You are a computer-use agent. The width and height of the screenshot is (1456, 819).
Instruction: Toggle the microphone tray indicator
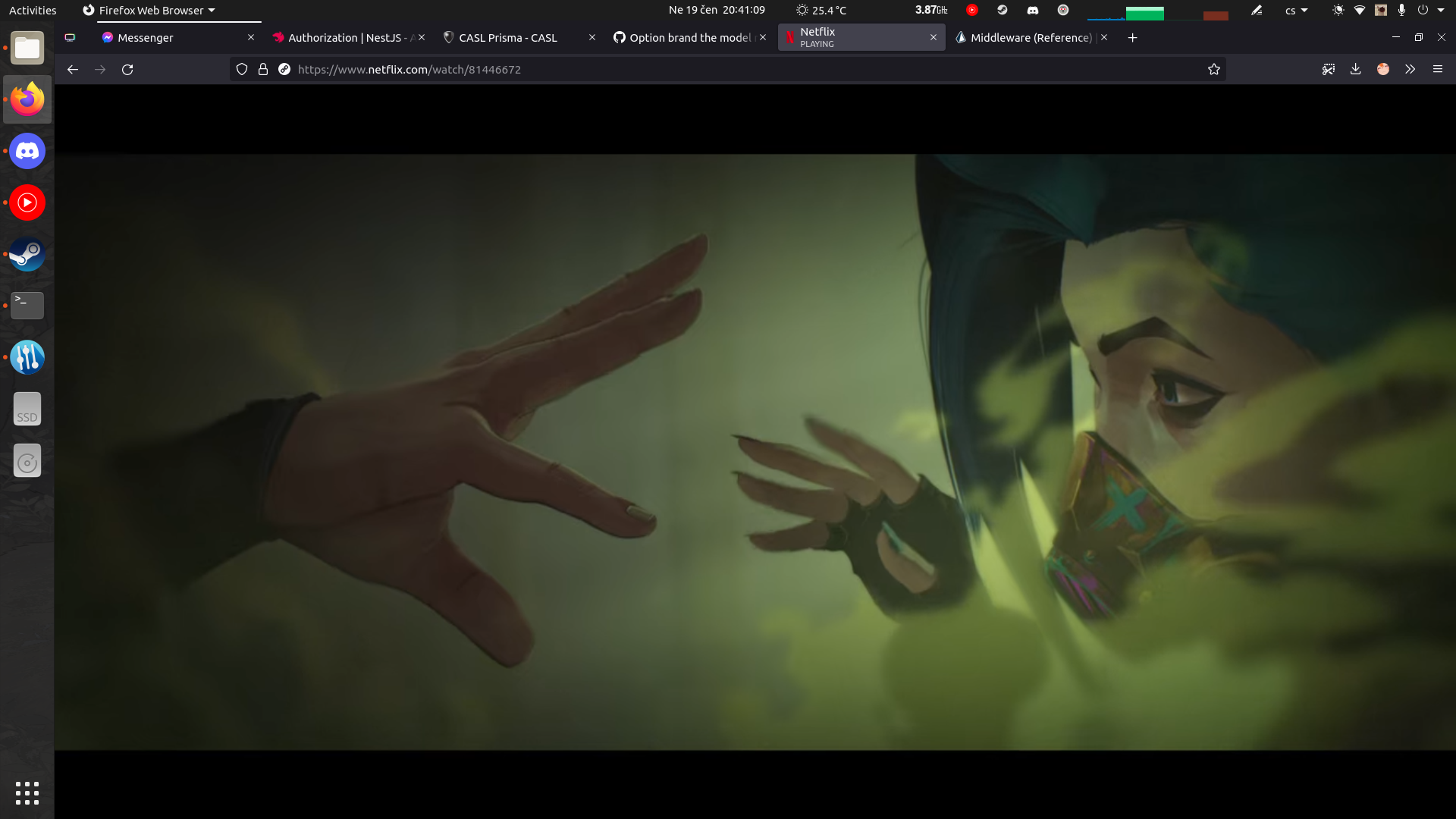pyautogui.click(x=1401, y=10)
